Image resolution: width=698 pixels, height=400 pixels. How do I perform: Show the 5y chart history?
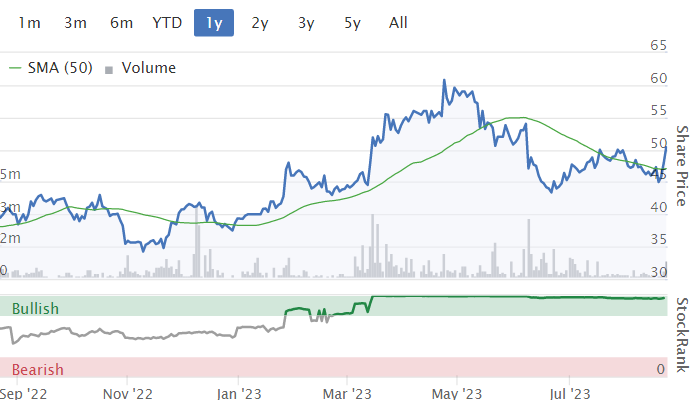click(352, 22)
